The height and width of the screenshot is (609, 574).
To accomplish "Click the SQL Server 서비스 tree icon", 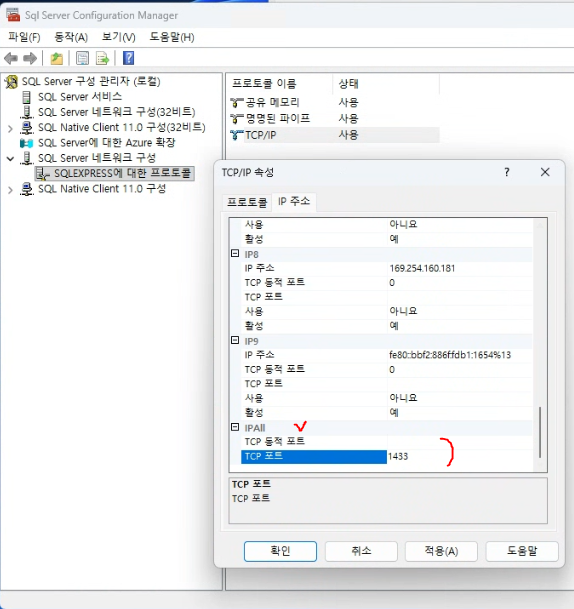I will (26, 97).
